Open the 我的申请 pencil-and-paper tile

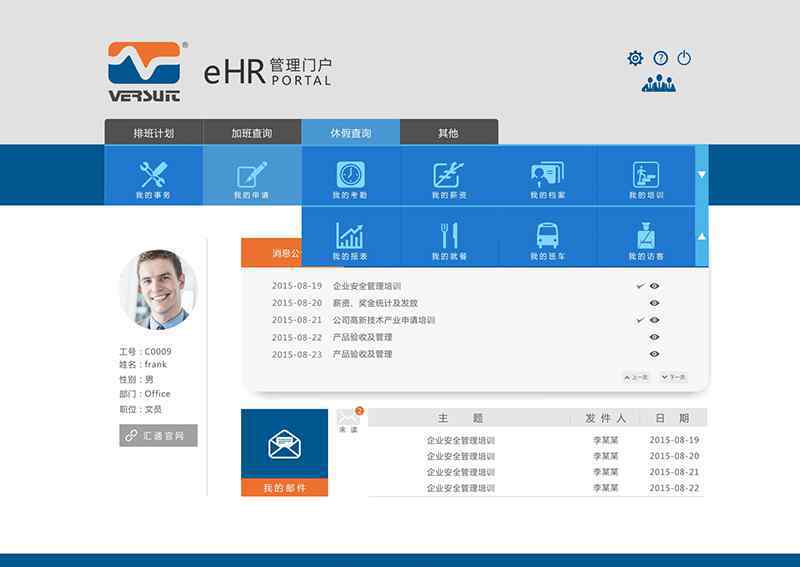[x=252, y=176]
